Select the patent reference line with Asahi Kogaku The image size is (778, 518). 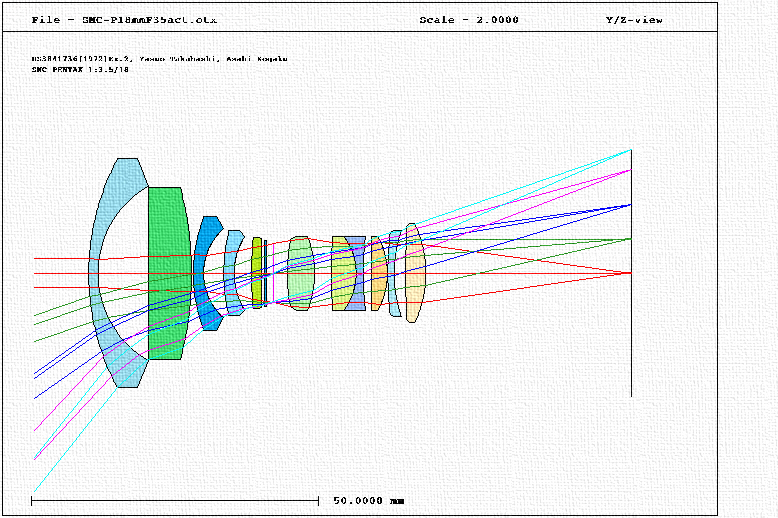[x=159, y=59]
